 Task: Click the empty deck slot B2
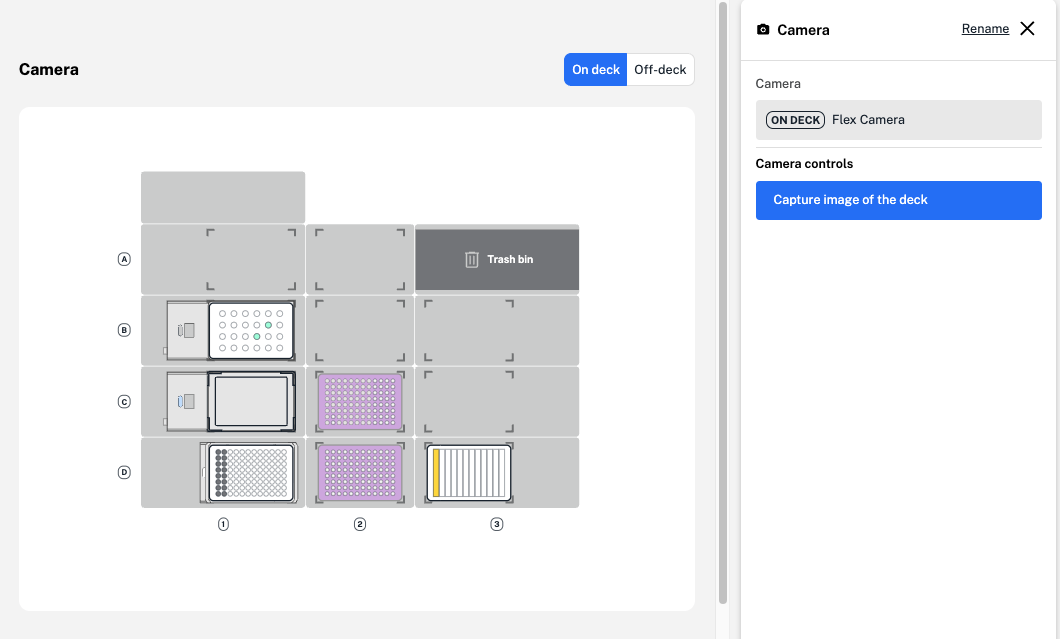[360, 330]
